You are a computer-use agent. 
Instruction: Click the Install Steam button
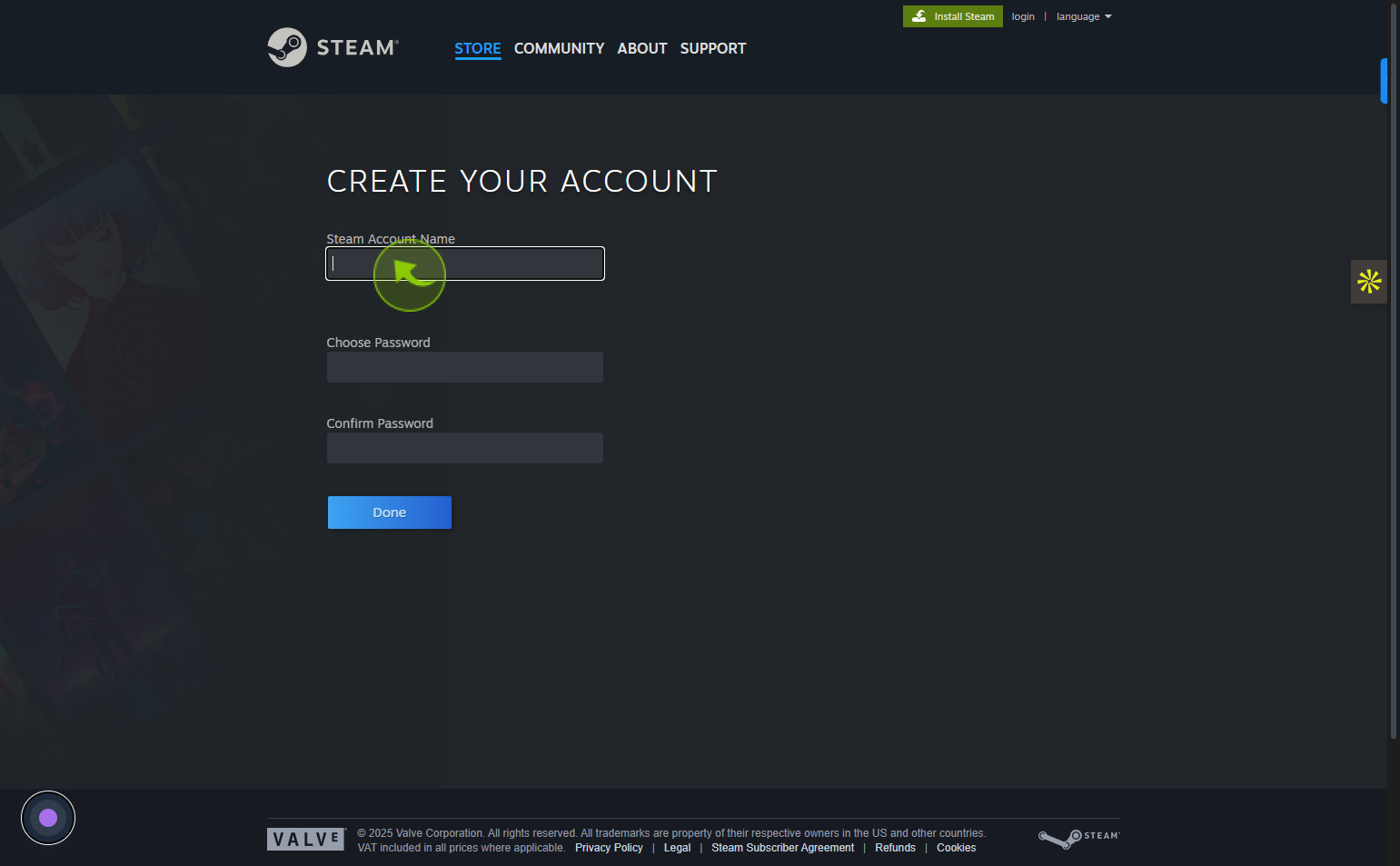[x=953, y=16]
